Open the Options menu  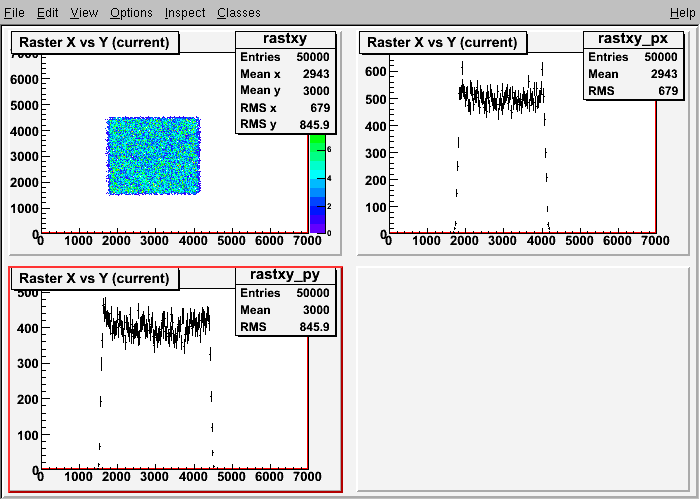coord(131,12)
